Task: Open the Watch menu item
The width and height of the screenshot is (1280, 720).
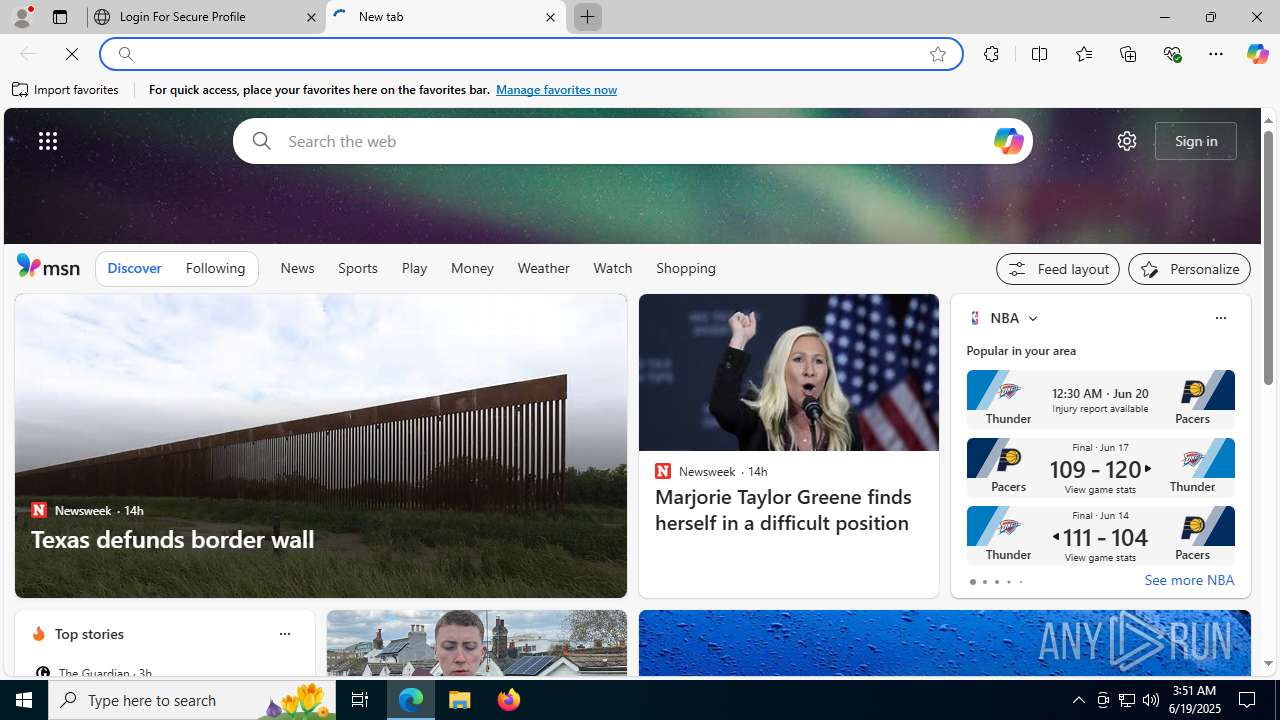Action: (613, 268)
